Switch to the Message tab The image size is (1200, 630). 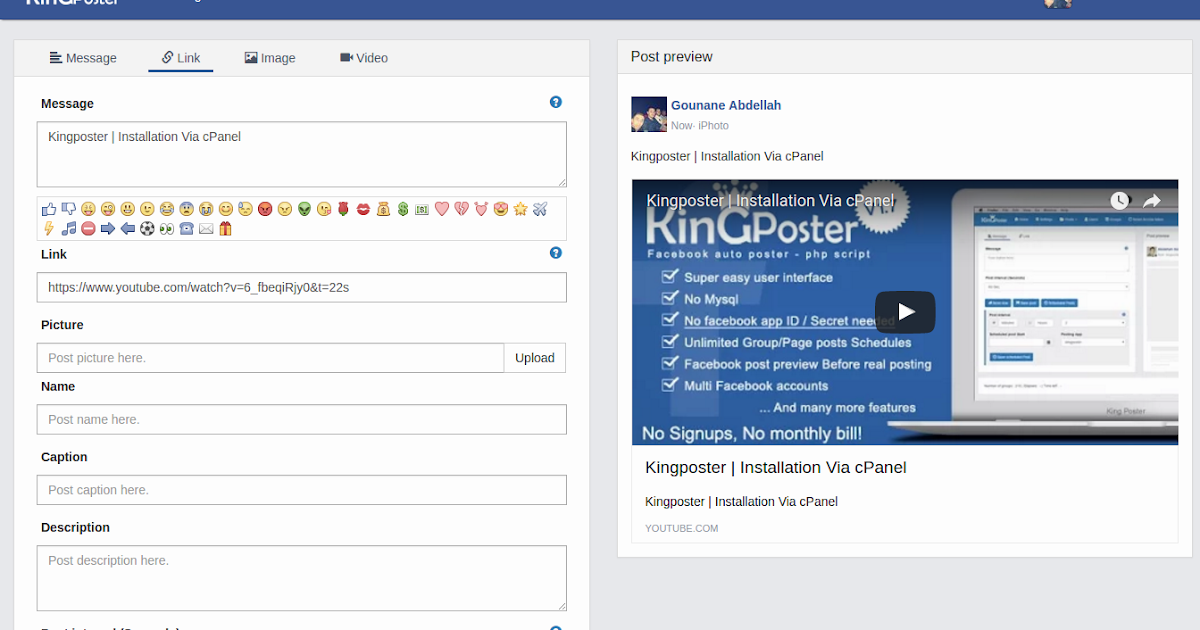point(83,58)
